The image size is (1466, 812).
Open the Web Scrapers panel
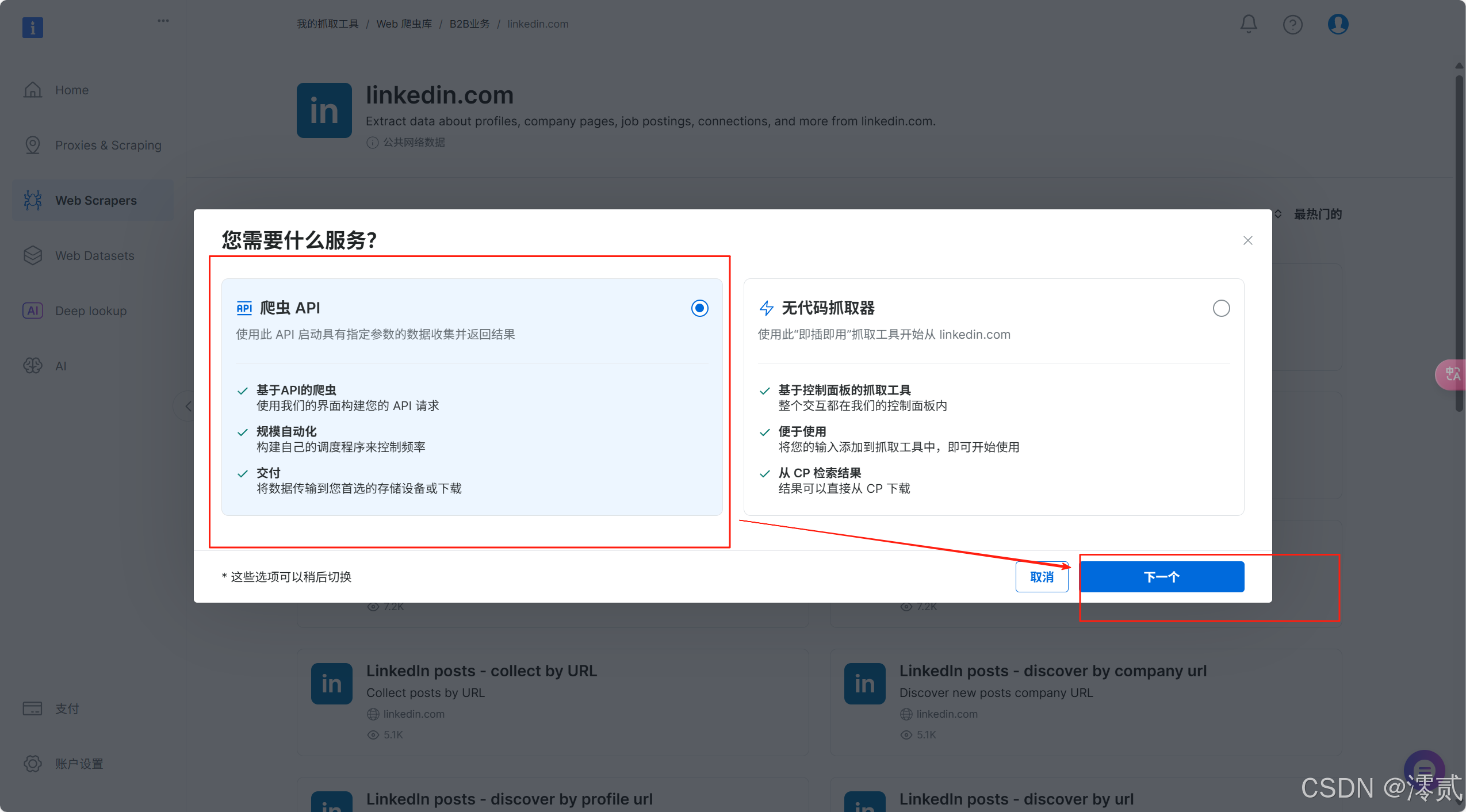point(96,200)
